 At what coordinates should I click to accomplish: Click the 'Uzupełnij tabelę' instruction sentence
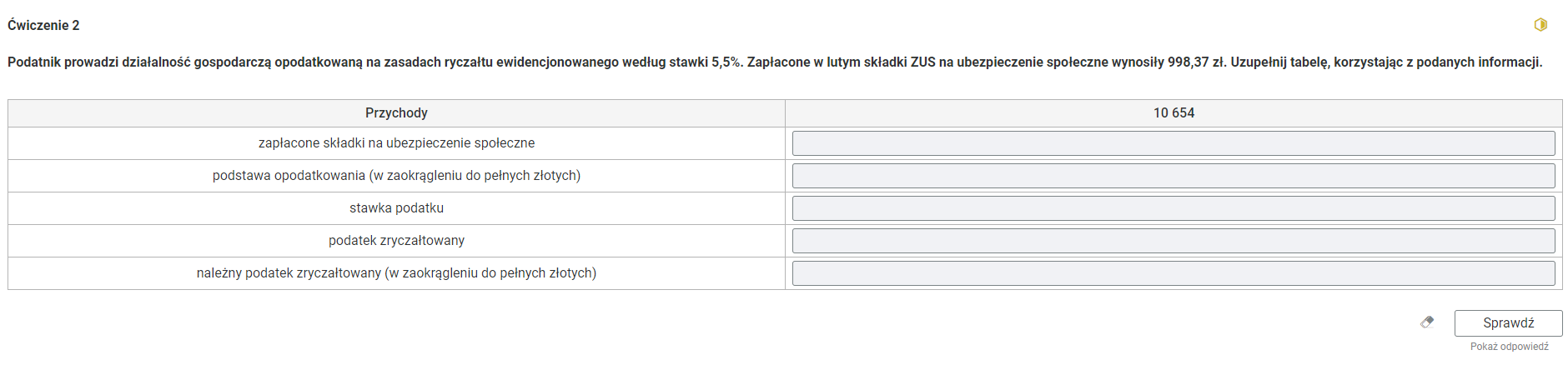[1386, 62]
